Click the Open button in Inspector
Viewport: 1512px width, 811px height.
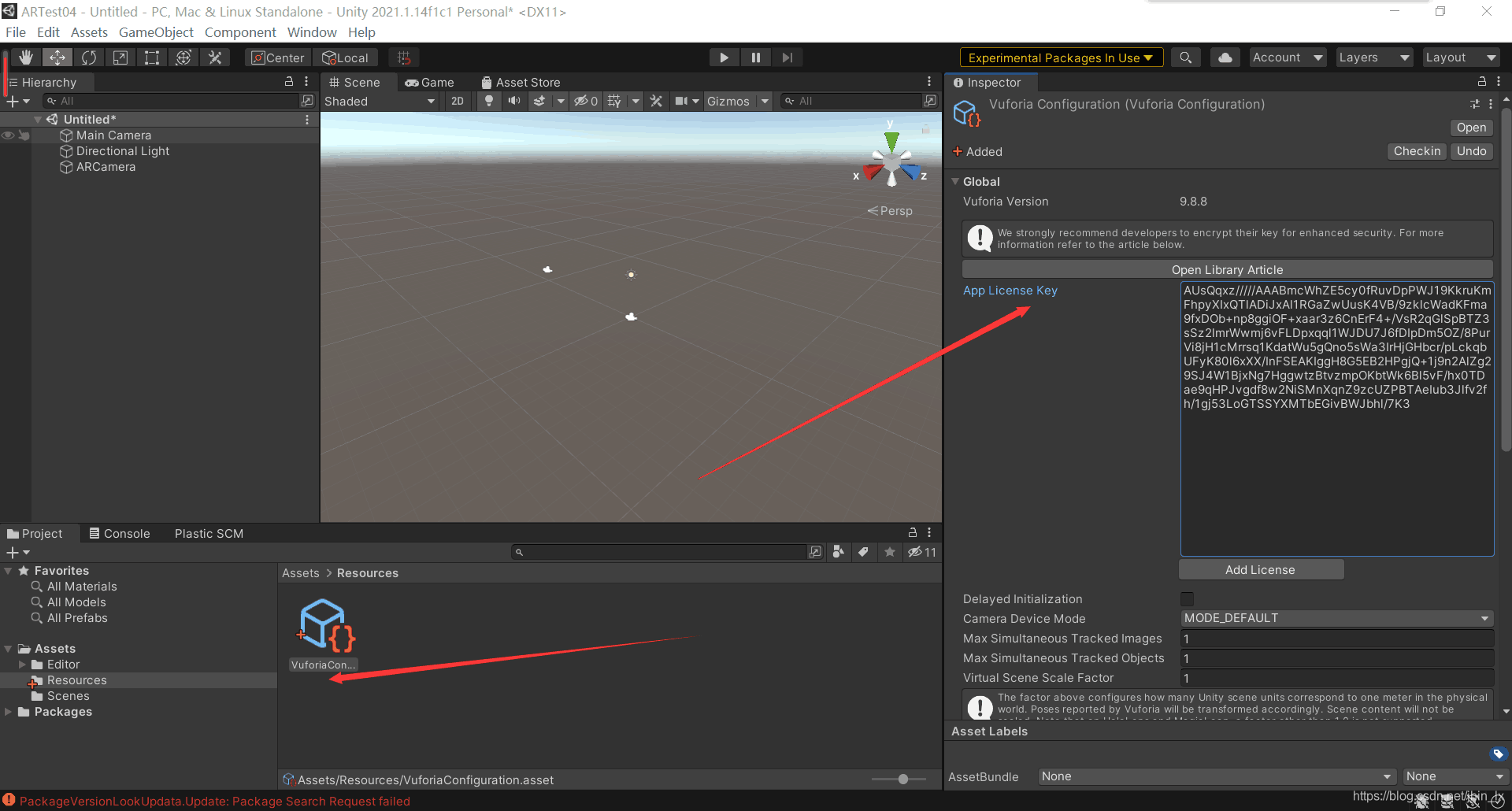click(1471, 128)
